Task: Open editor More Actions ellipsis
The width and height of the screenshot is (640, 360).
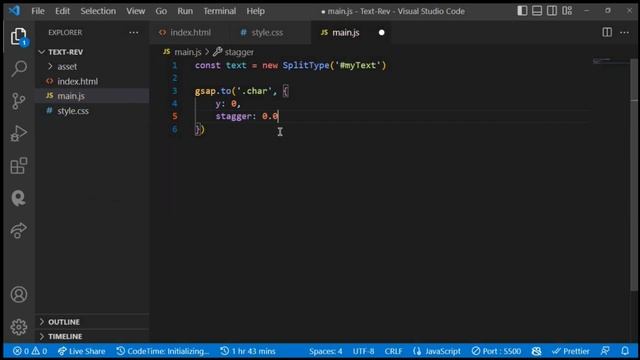Action: pos(624,32)
